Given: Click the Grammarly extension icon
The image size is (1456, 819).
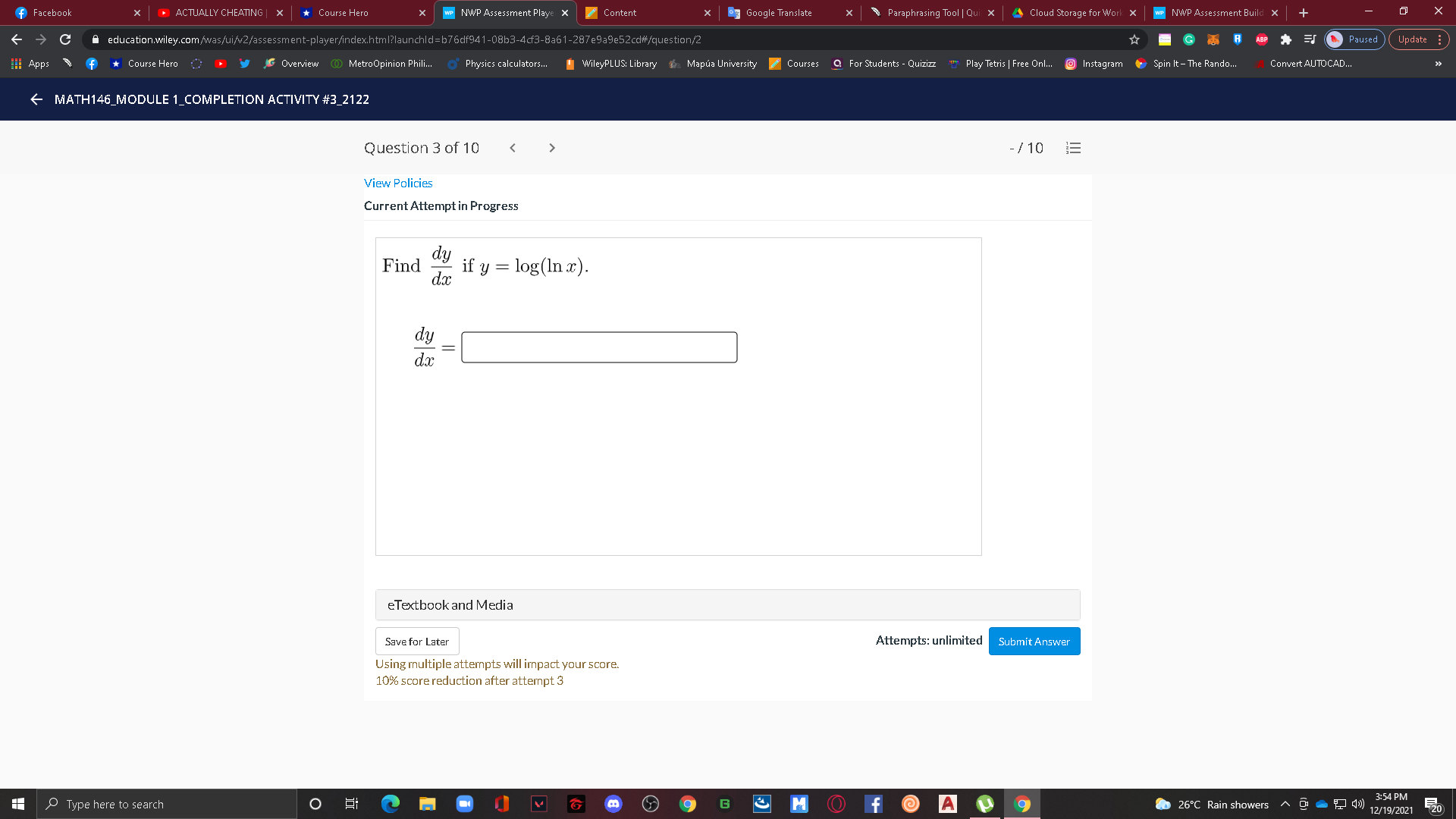Looking at the screenshot, I should coord(1189,39).
